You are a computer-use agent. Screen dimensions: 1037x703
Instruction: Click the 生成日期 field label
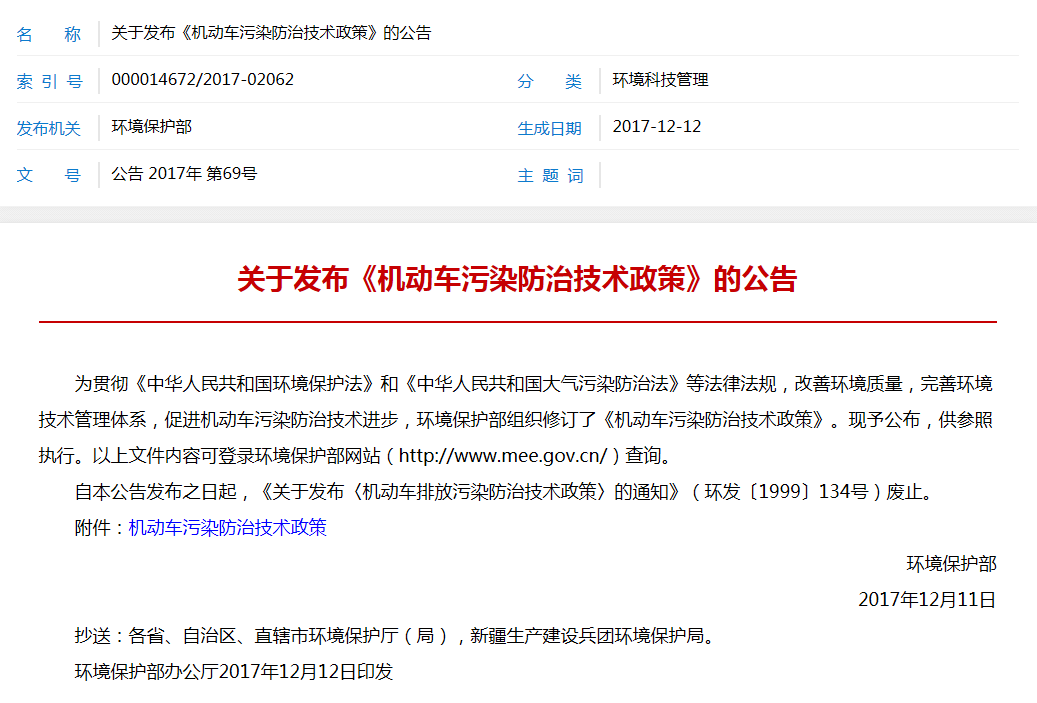(549, 128)
